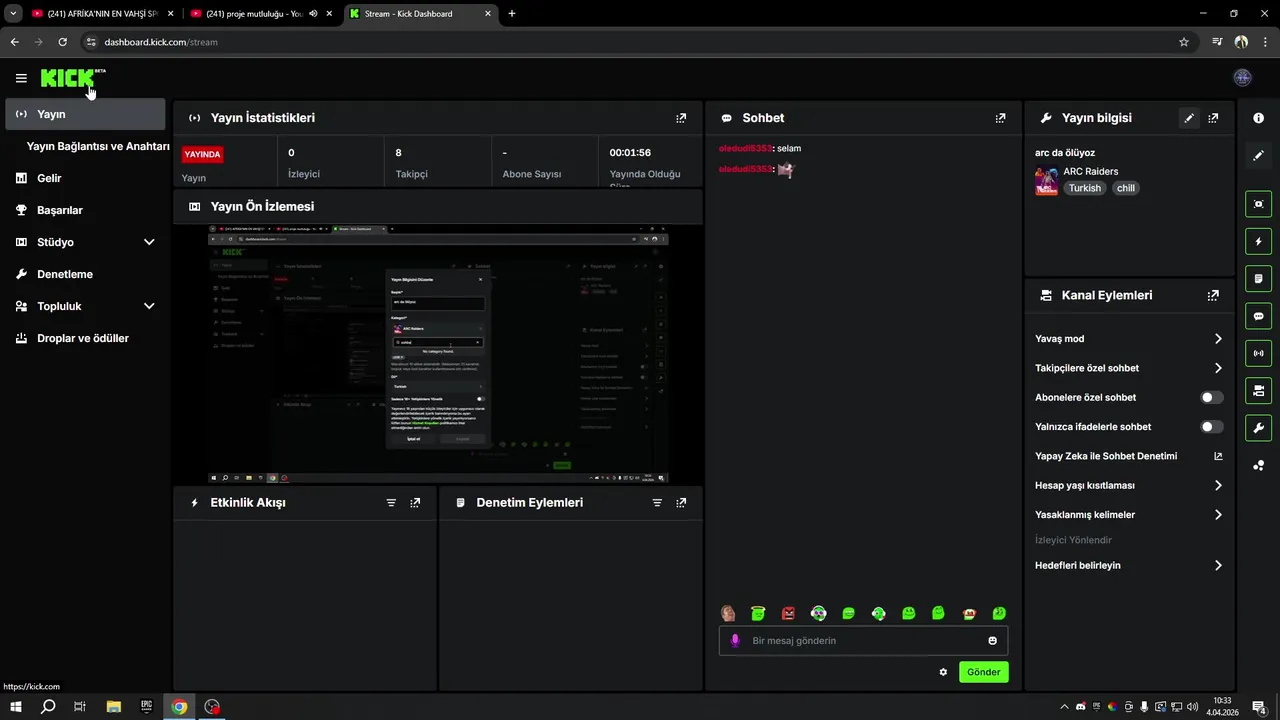Image resolution: width=1280 pixels, height=720 pixels.
Task: Open the emoji picker in the chat input
Action: pos(993,641)
